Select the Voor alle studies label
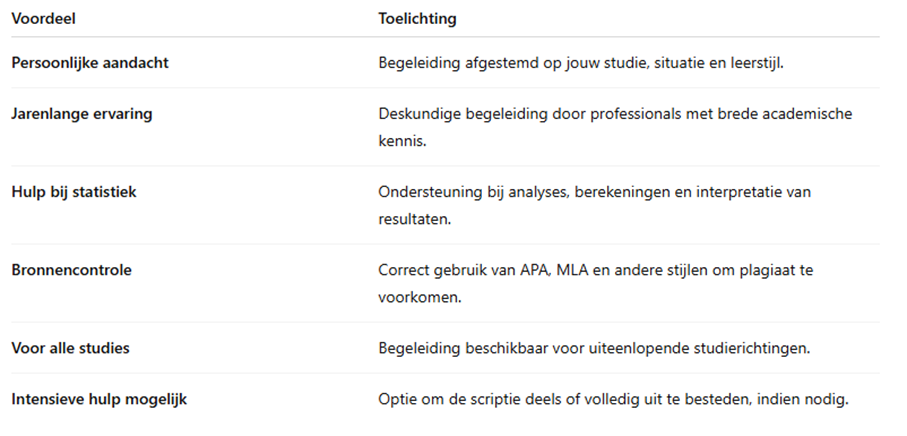The height and width of the screenshot is (436, 907). 70,348
